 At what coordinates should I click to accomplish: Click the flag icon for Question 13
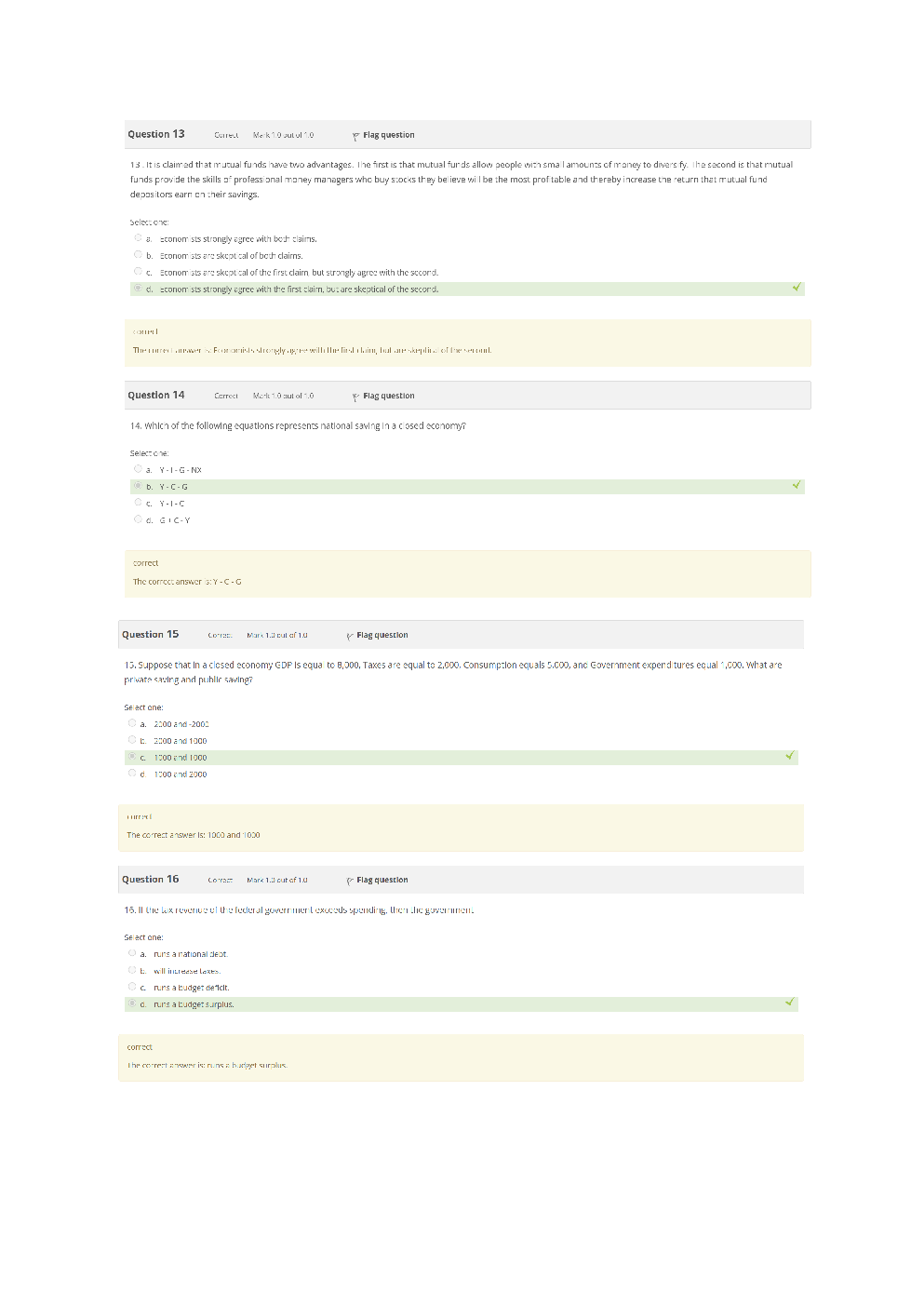pos(355,136)
